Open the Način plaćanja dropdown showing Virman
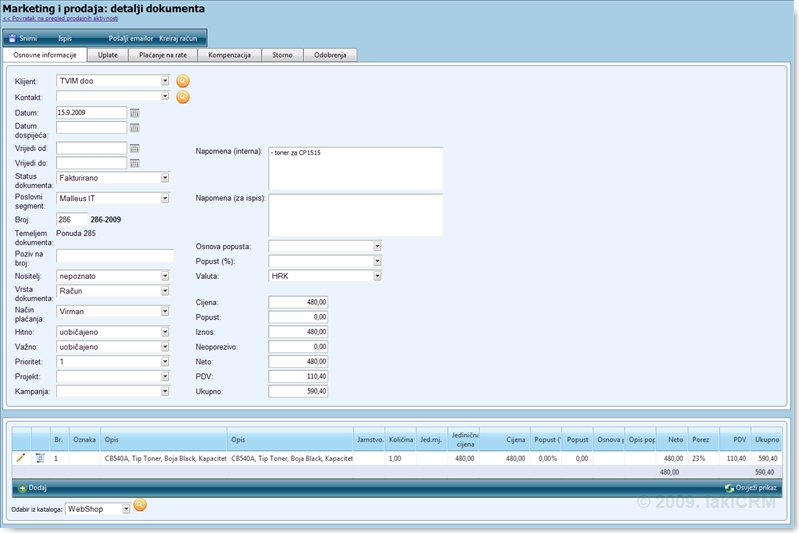Screen dimensions: 799x533 [165, 311]
